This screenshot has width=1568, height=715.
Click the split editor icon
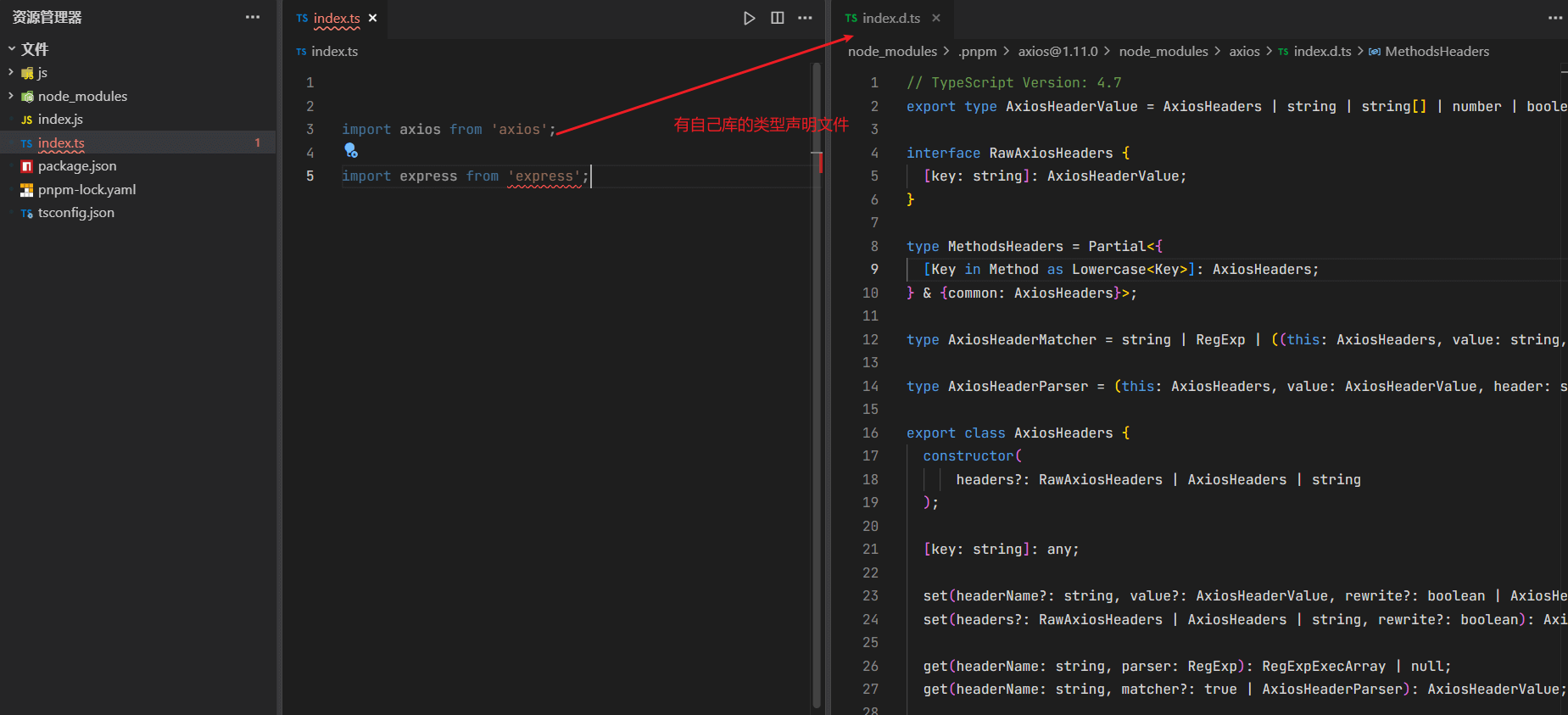[777, 18]
